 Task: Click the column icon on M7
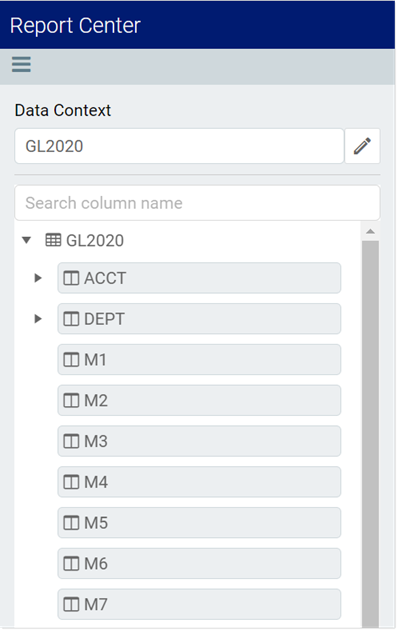coord(71,604)
